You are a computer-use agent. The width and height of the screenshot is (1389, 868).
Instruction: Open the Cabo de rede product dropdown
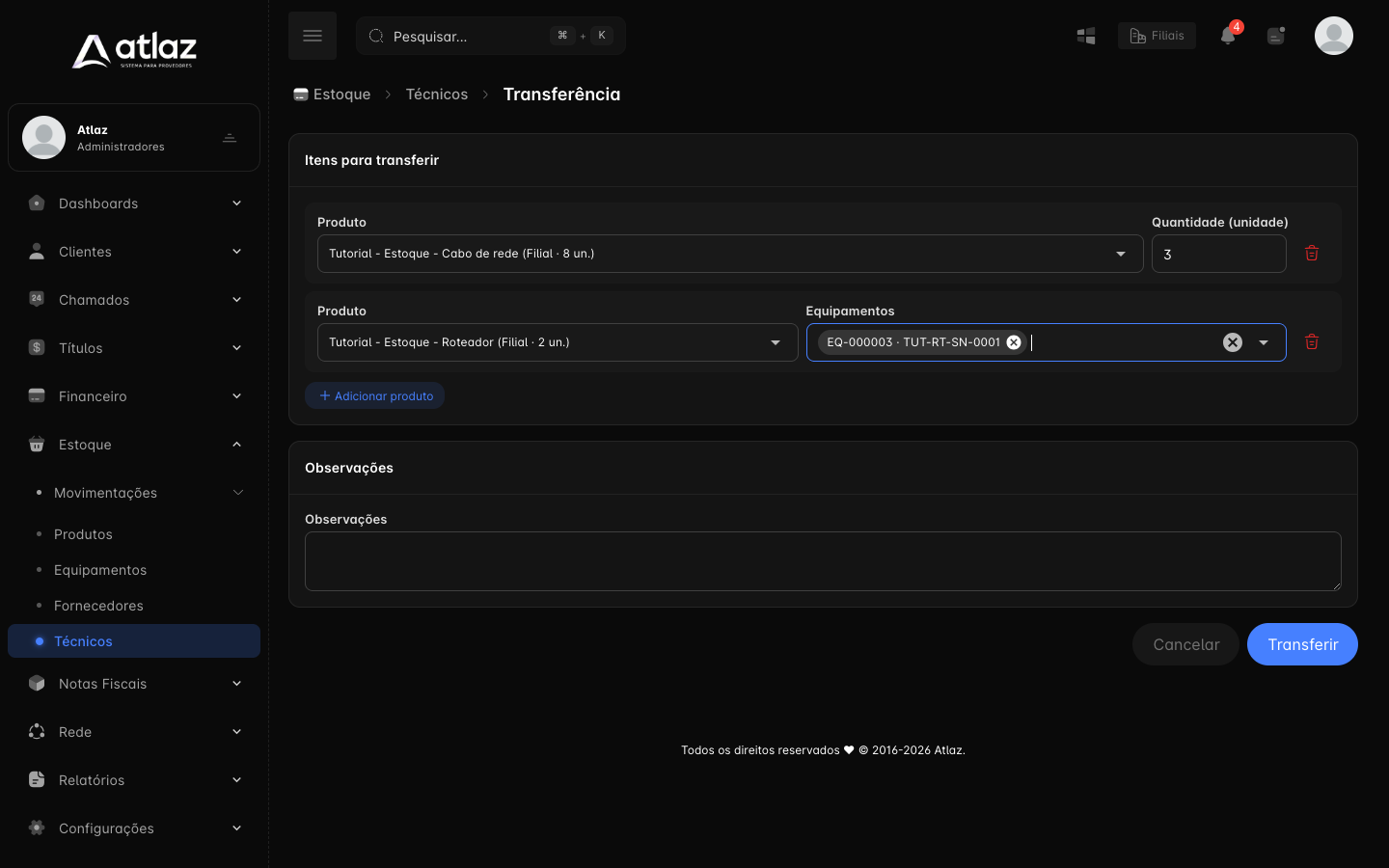coord(730,254)
